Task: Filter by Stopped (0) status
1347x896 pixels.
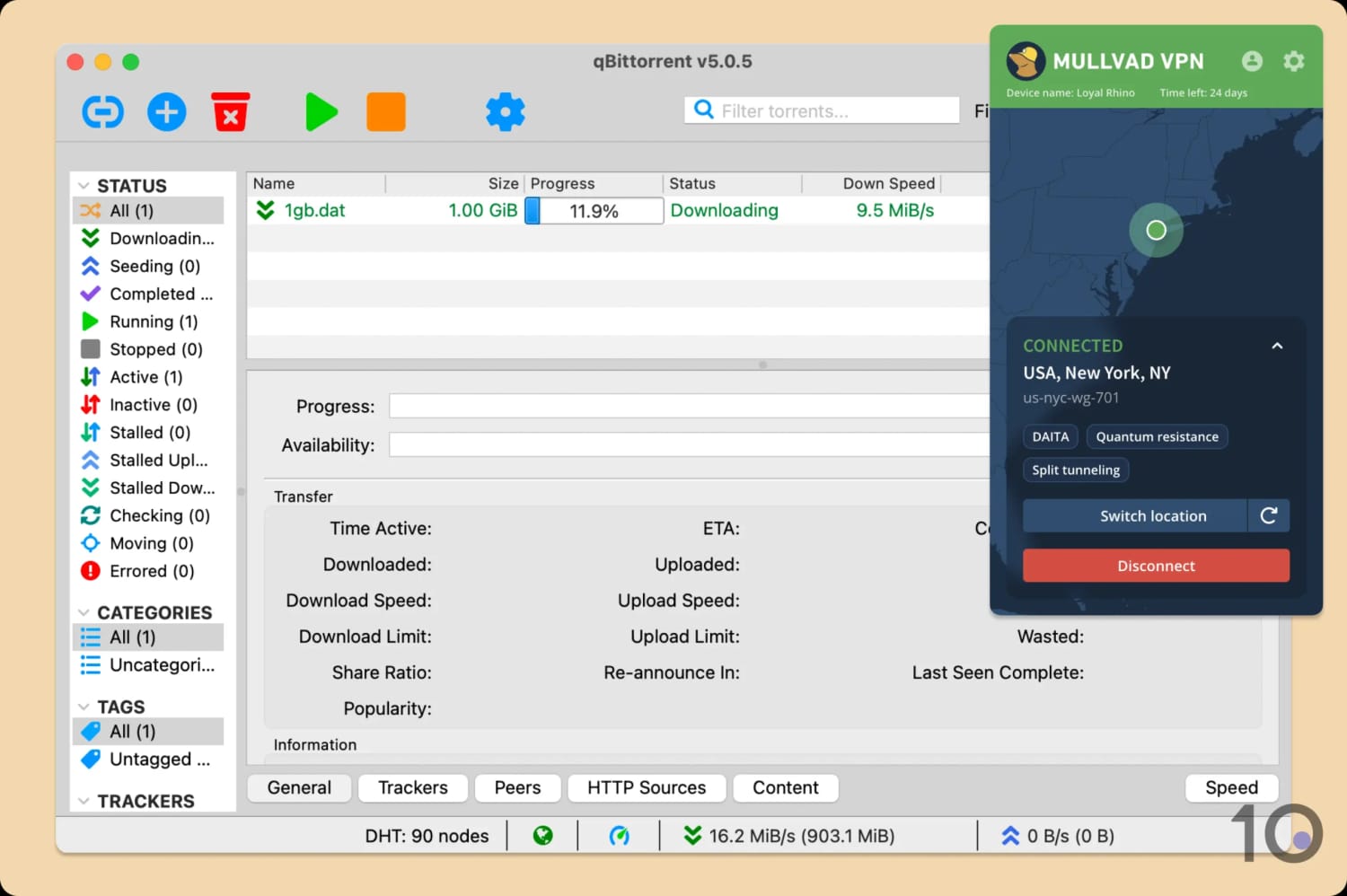Action: [148, 349]
